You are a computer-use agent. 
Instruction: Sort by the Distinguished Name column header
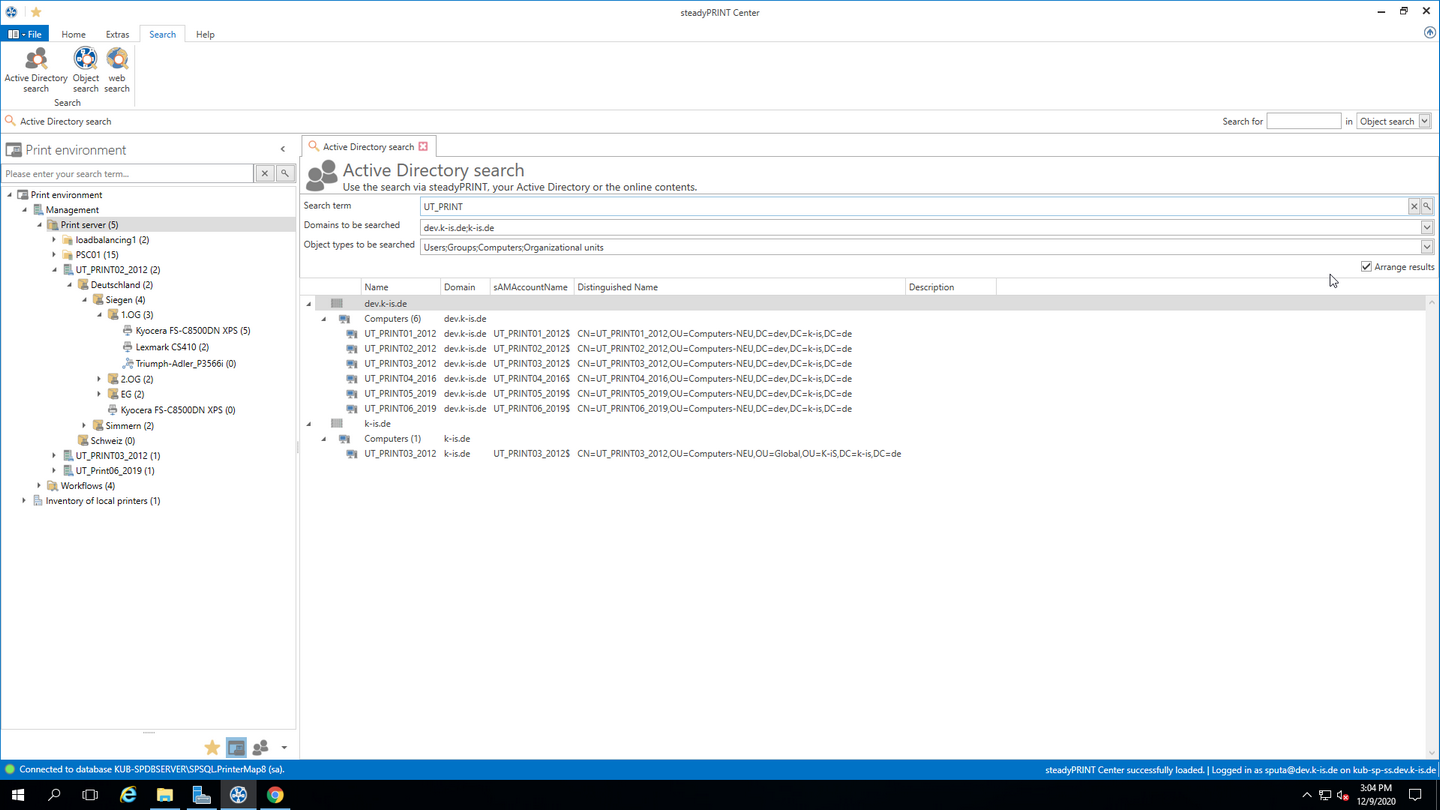tap(739, 287)
